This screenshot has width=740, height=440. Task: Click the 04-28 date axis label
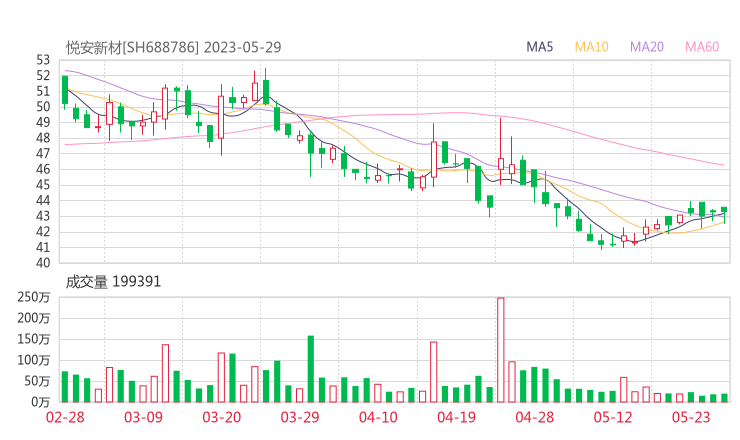pos(535,417)
